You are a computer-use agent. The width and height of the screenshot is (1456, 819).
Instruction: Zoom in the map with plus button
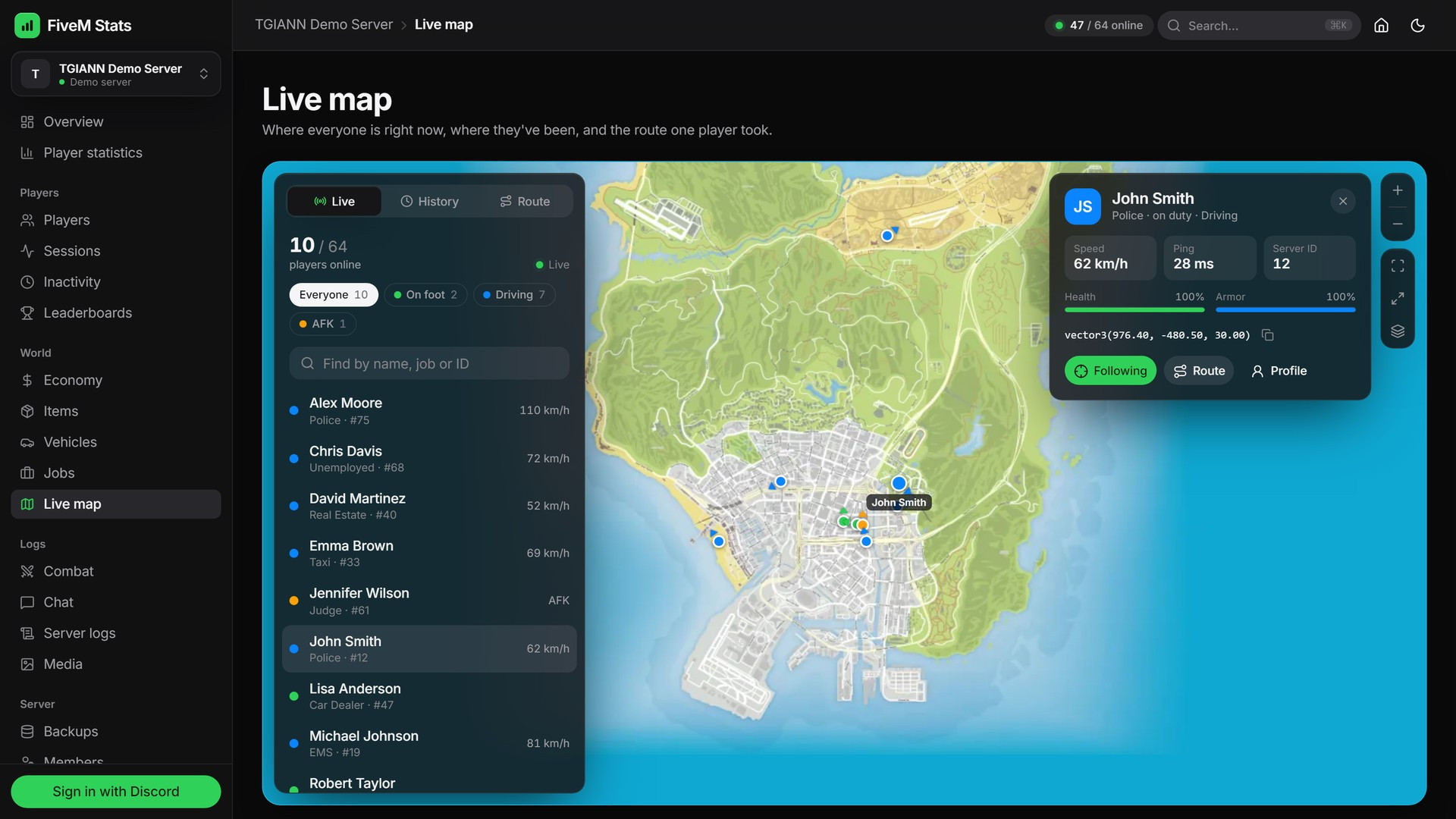pos(1397,190)
